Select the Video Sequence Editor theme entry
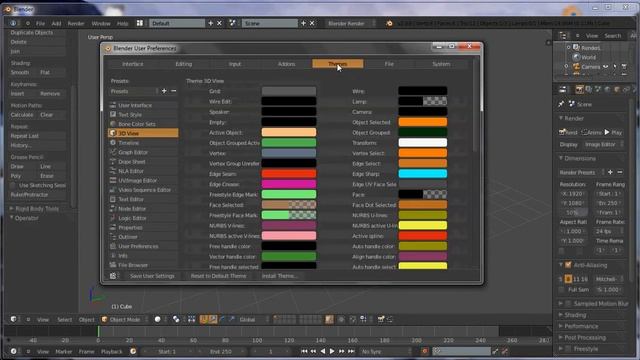This screenshot has width=640, height=360. click(x=143, y=190)
